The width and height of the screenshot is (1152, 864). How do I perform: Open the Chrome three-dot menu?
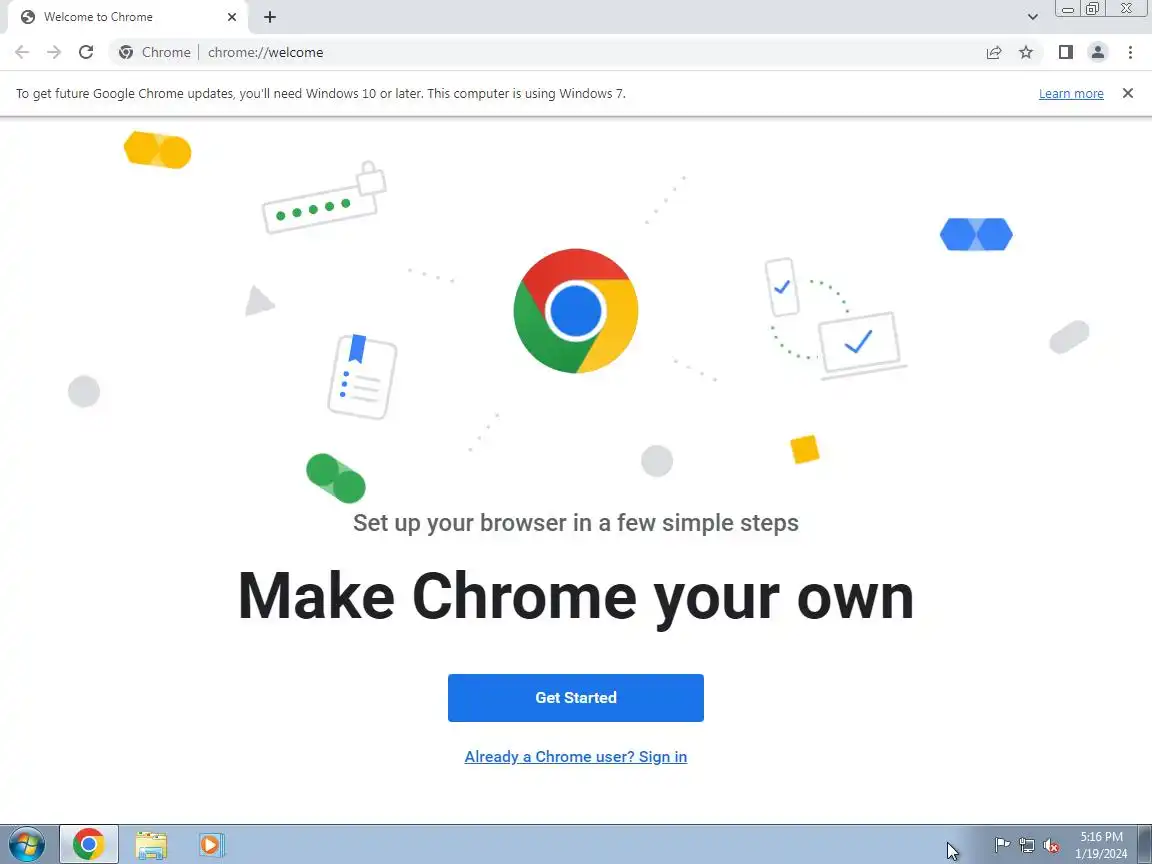click(x=1130, y=52)
